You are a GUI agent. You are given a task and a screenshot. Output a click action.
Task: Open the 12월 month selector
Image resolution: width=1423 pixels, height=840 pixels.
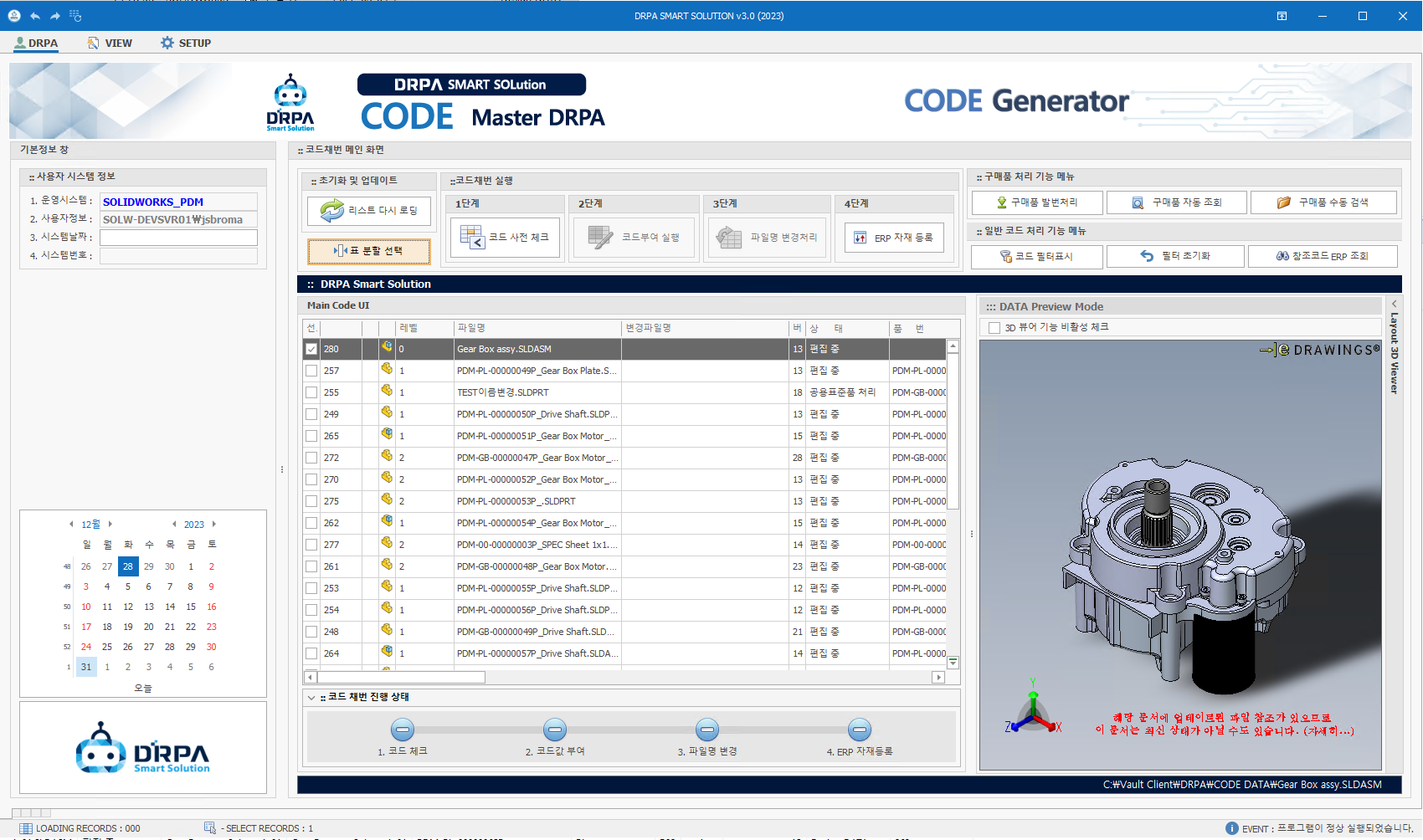[90, 525]
